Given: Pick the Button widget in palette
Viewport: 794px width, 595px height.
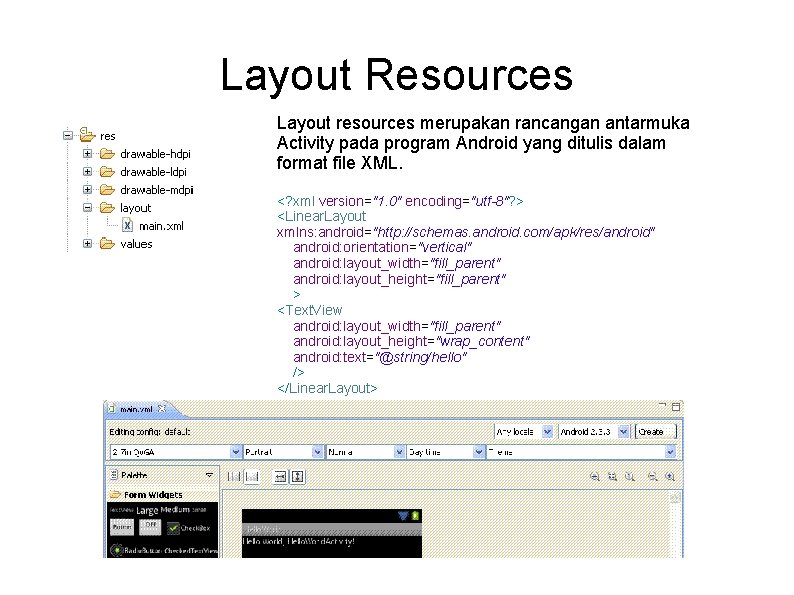Looking at the screenshot, I should 122,527.
